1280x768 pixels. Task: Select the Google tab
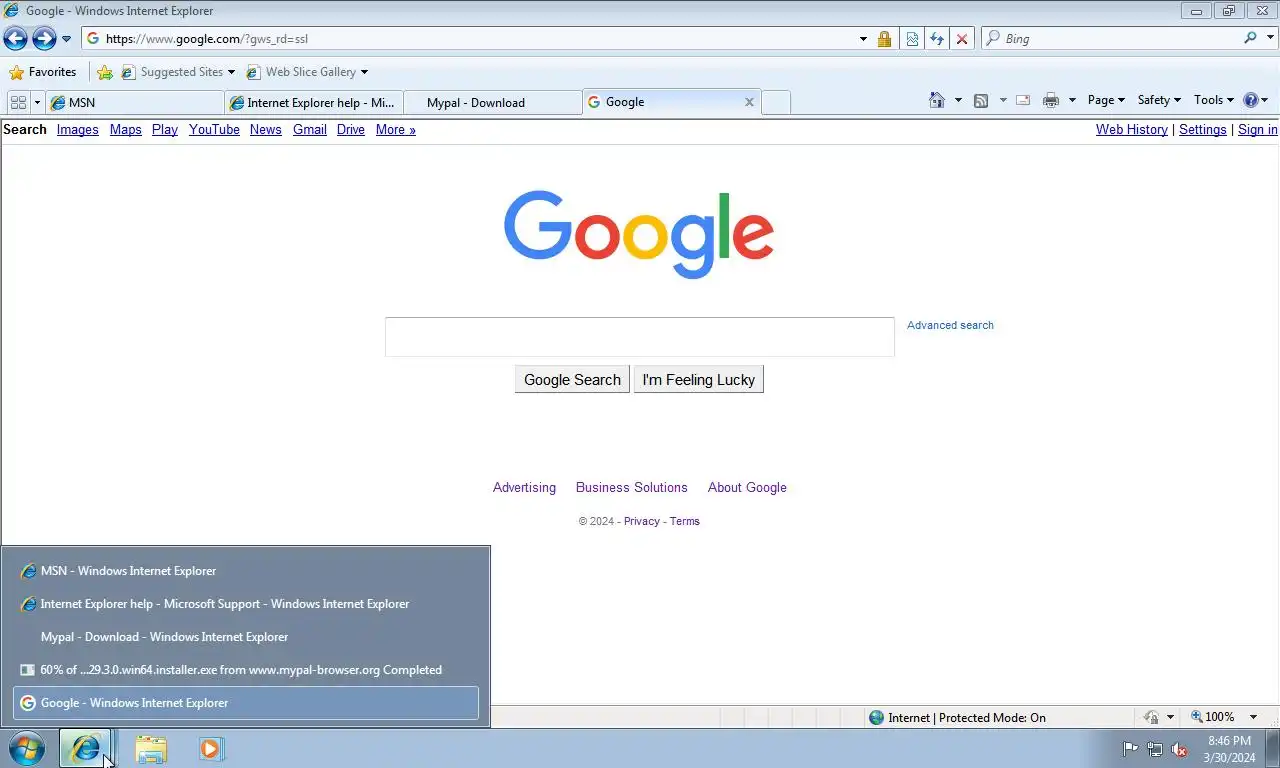(x=664, y=102)
